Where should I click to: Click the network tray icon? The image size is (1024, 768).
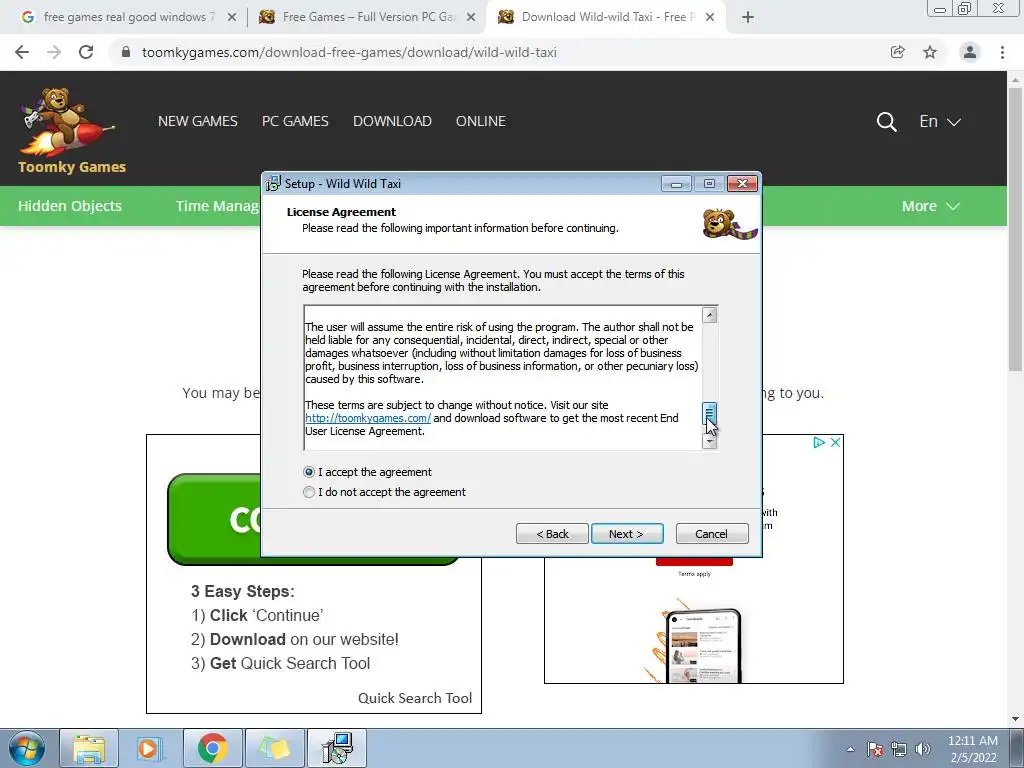tap(899, 749)
